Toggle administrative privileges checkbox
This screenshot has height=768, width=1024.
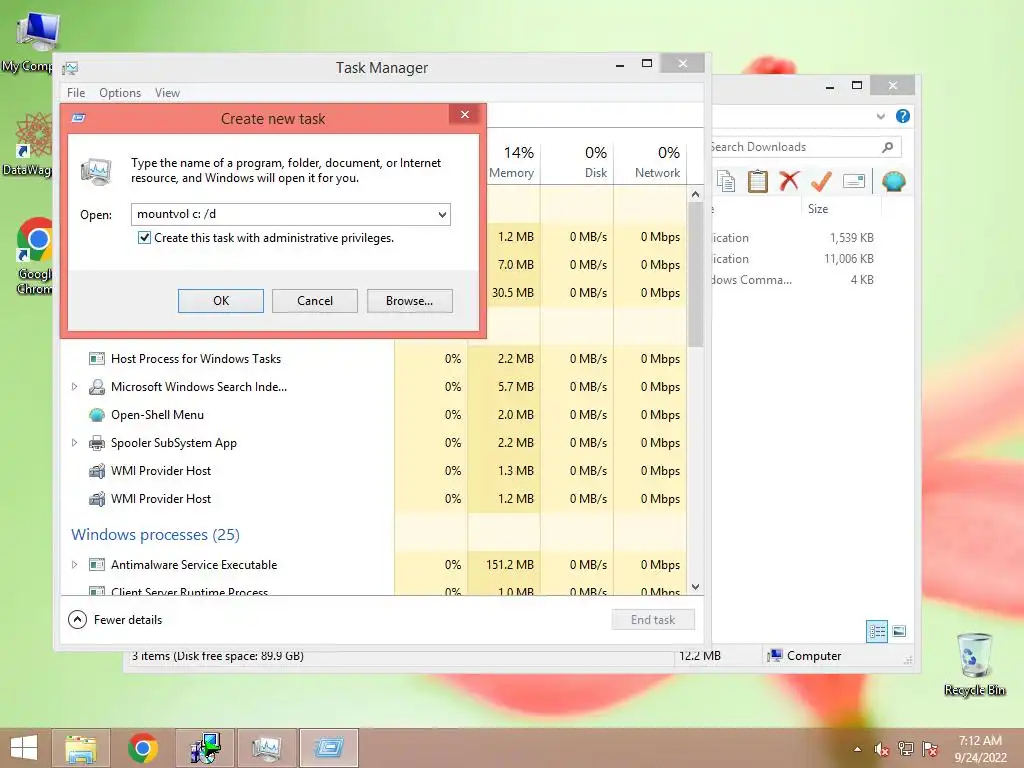[x=144, y=238]
